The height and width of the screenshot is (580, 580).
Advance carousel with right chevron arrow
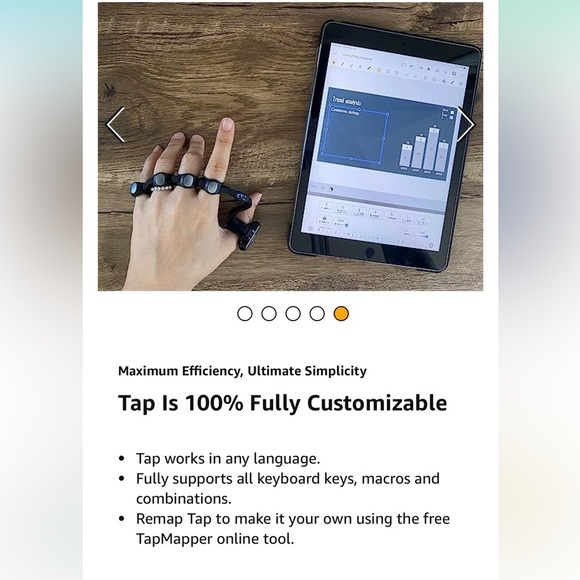tap(465, 125)
